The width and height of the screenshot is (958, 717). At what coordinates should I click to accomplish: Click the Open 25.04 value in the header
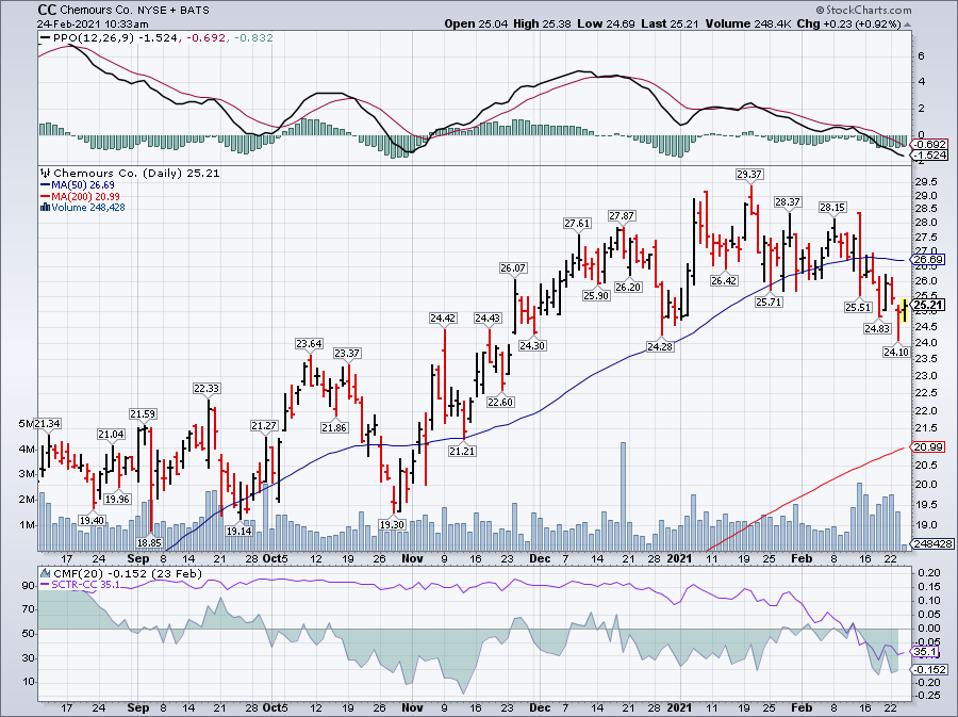pyautogui.click(x=474, y=24)
